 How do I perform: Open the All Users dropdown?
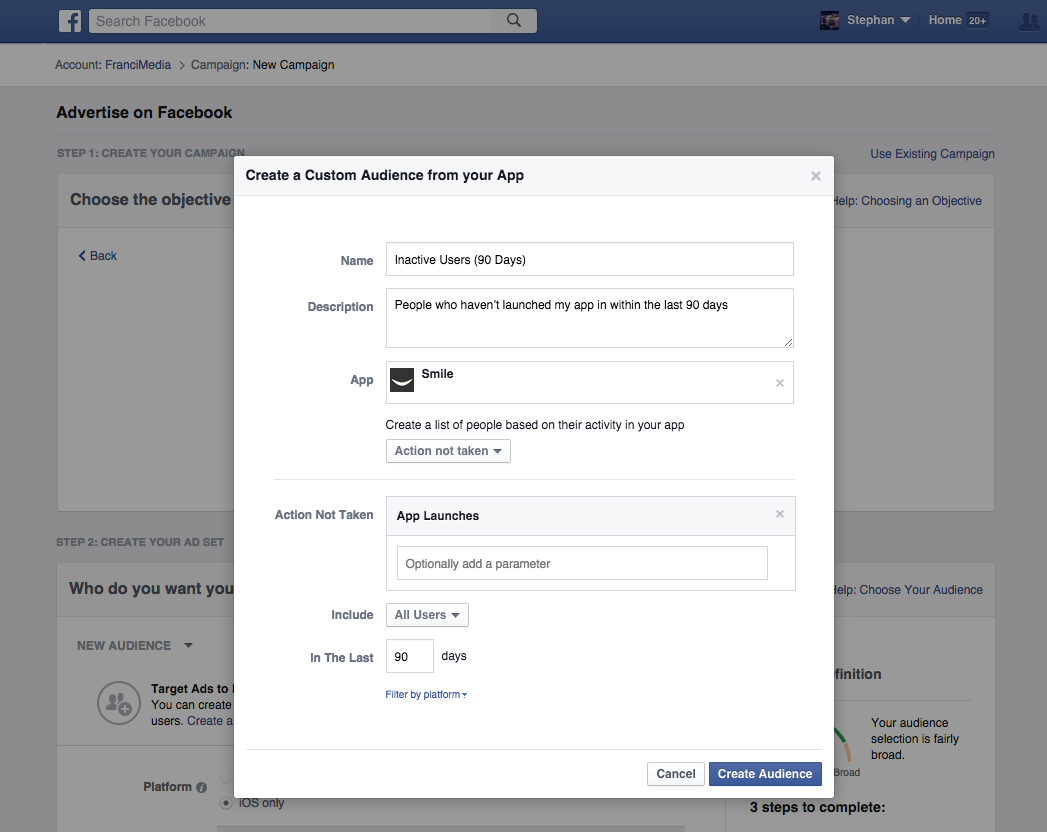pyautogui.click(x=427, y=615)
